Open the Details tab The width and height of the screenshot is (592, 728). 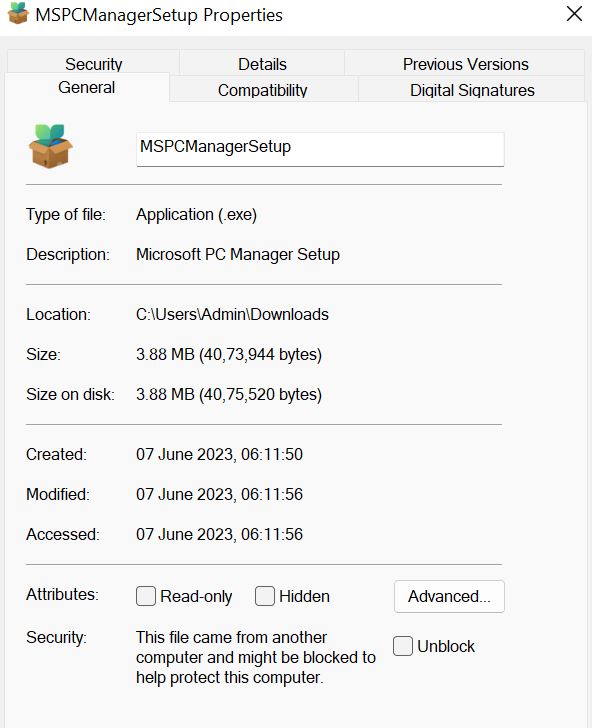click(262, 64)
